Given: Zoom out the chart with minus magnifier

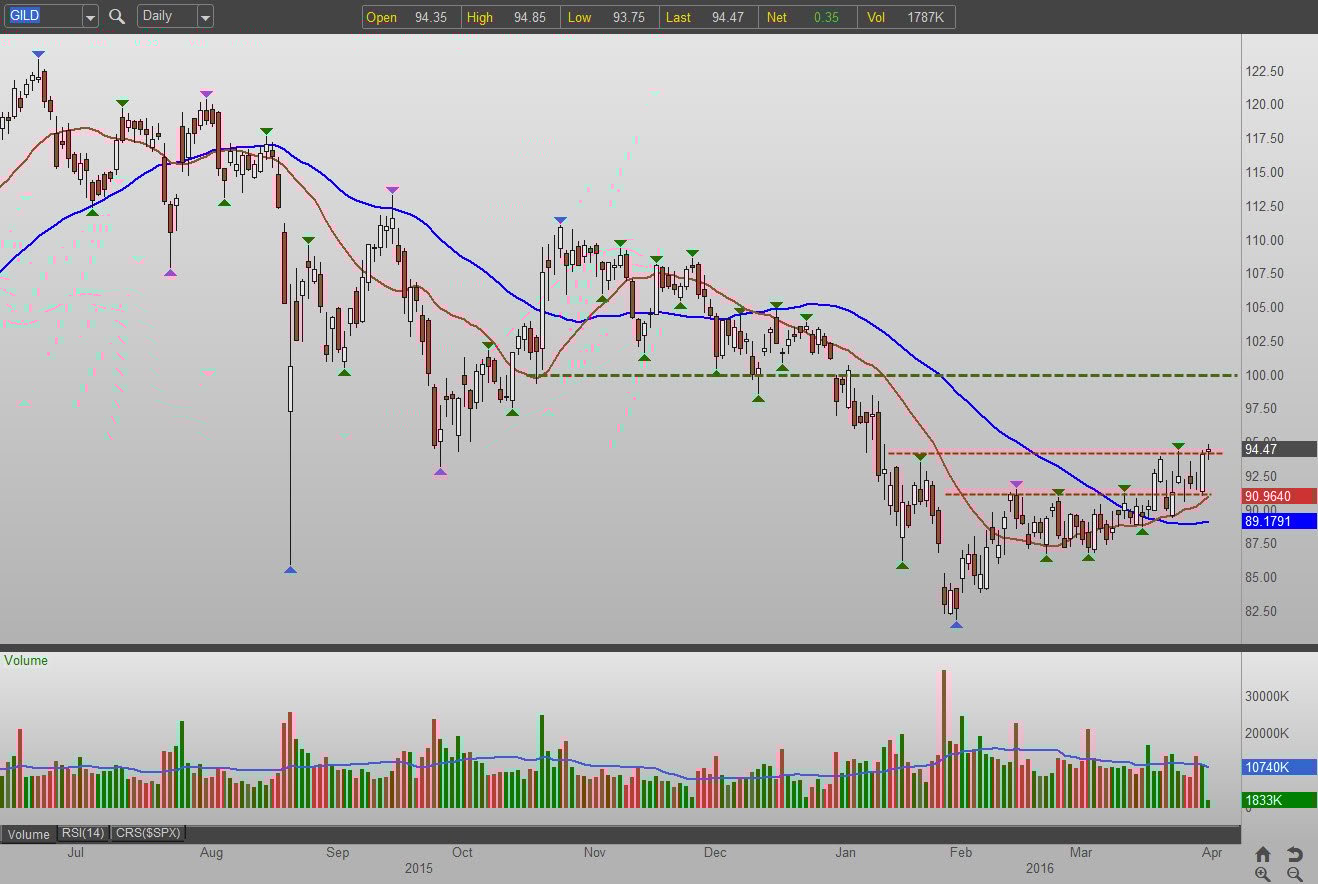Looking at the screenshot, I should tap(1294, 874).
